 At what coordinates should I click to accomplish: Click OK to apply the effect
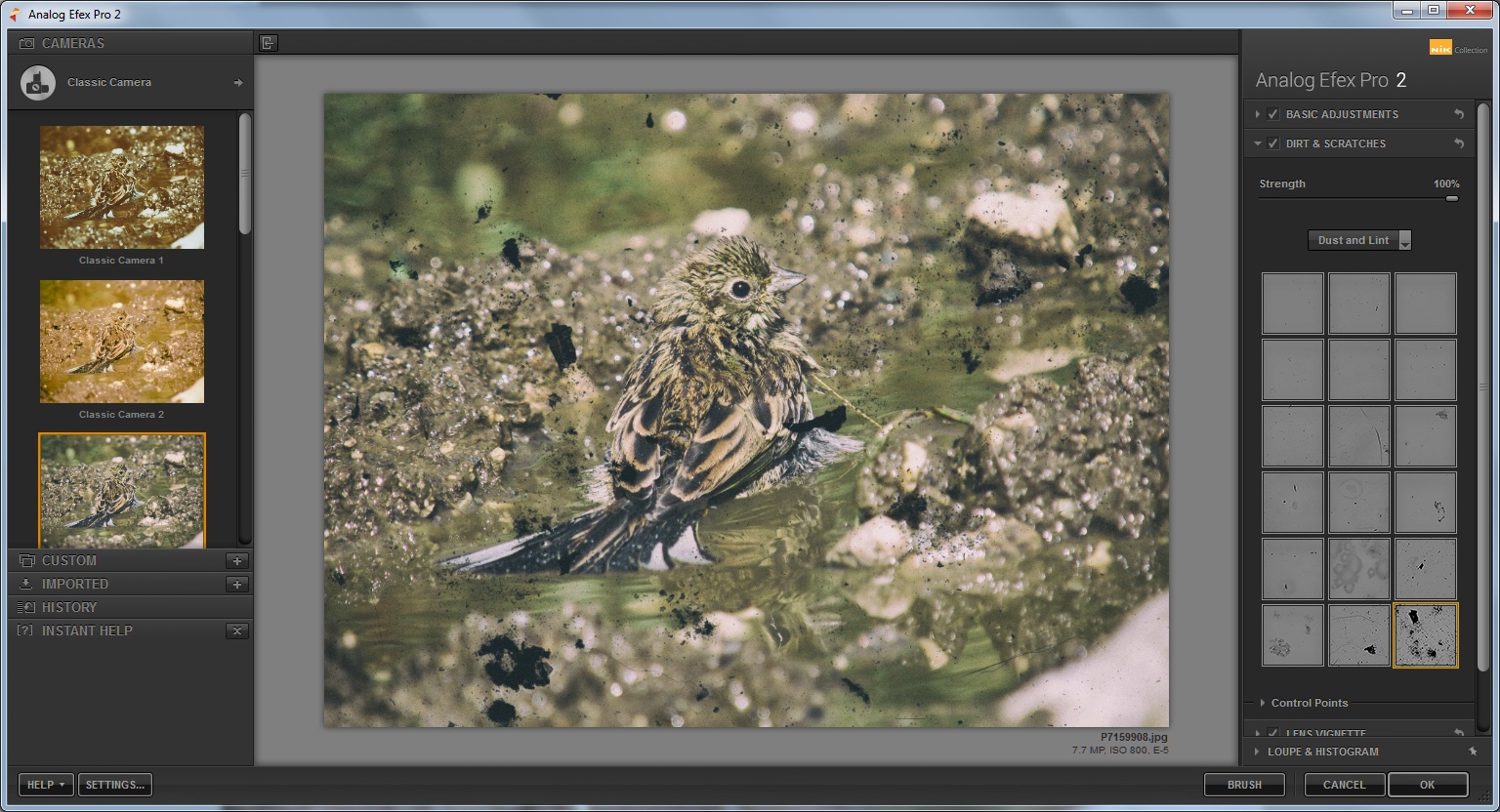click(1428, 785)
